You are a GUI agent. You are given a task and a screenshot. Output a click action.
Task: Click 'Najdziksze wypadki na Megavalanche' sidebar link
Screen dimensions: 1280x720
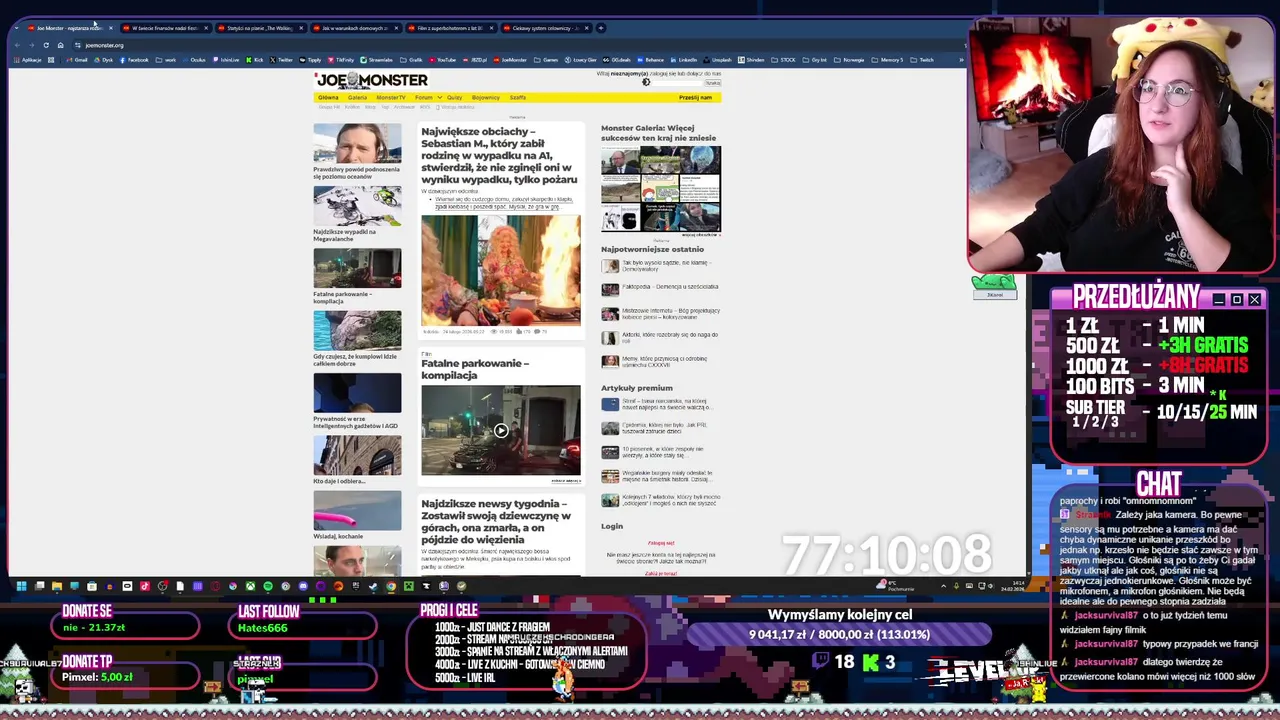click(x=345, y=234)
